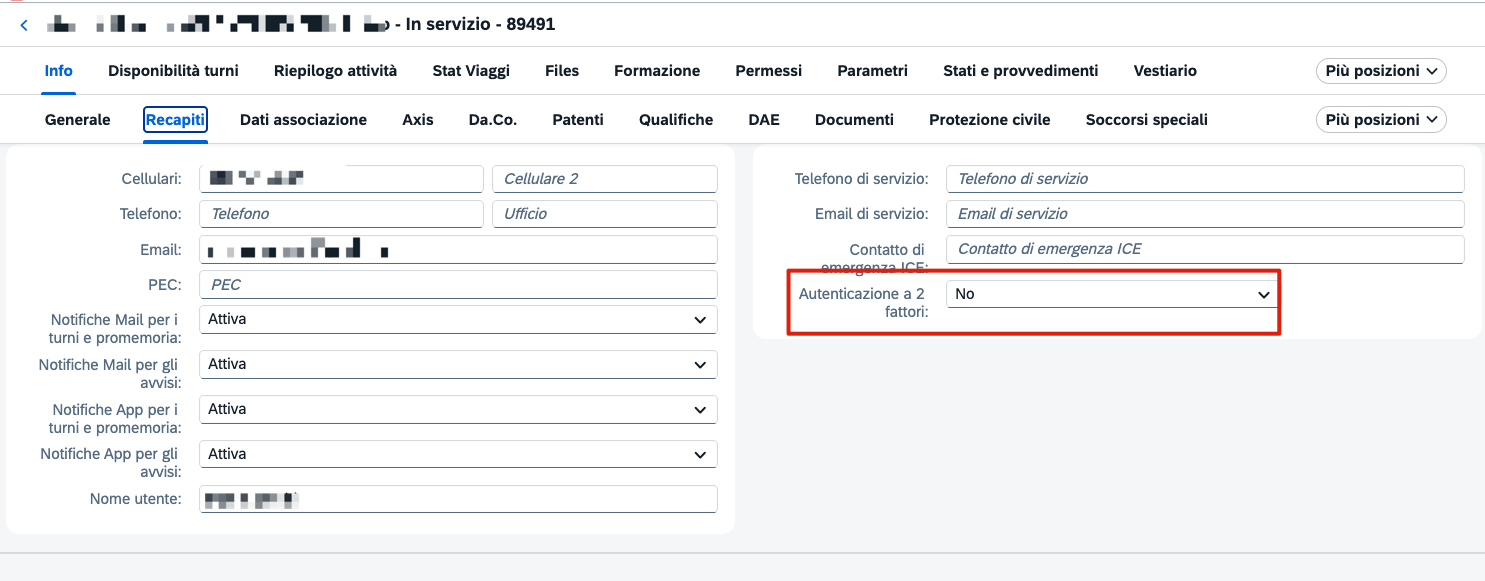Screen dimensions: 1485x581
Task: Open Notifiche App per i turni dropdown
Action: (458, 409)
